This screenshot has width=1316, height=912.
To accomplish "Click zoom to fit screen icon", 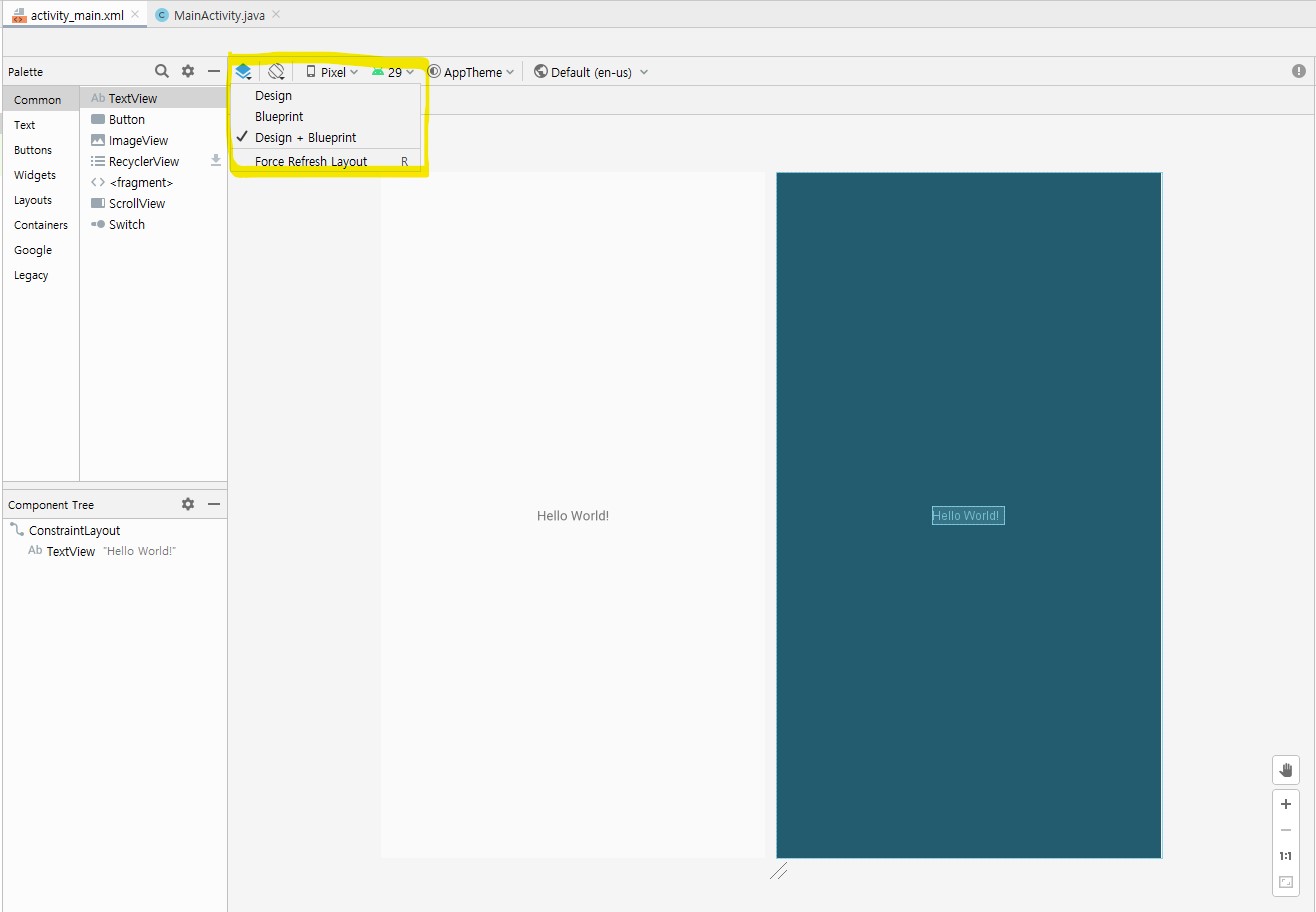I will pyautogui.click(x=1286, y=882).
